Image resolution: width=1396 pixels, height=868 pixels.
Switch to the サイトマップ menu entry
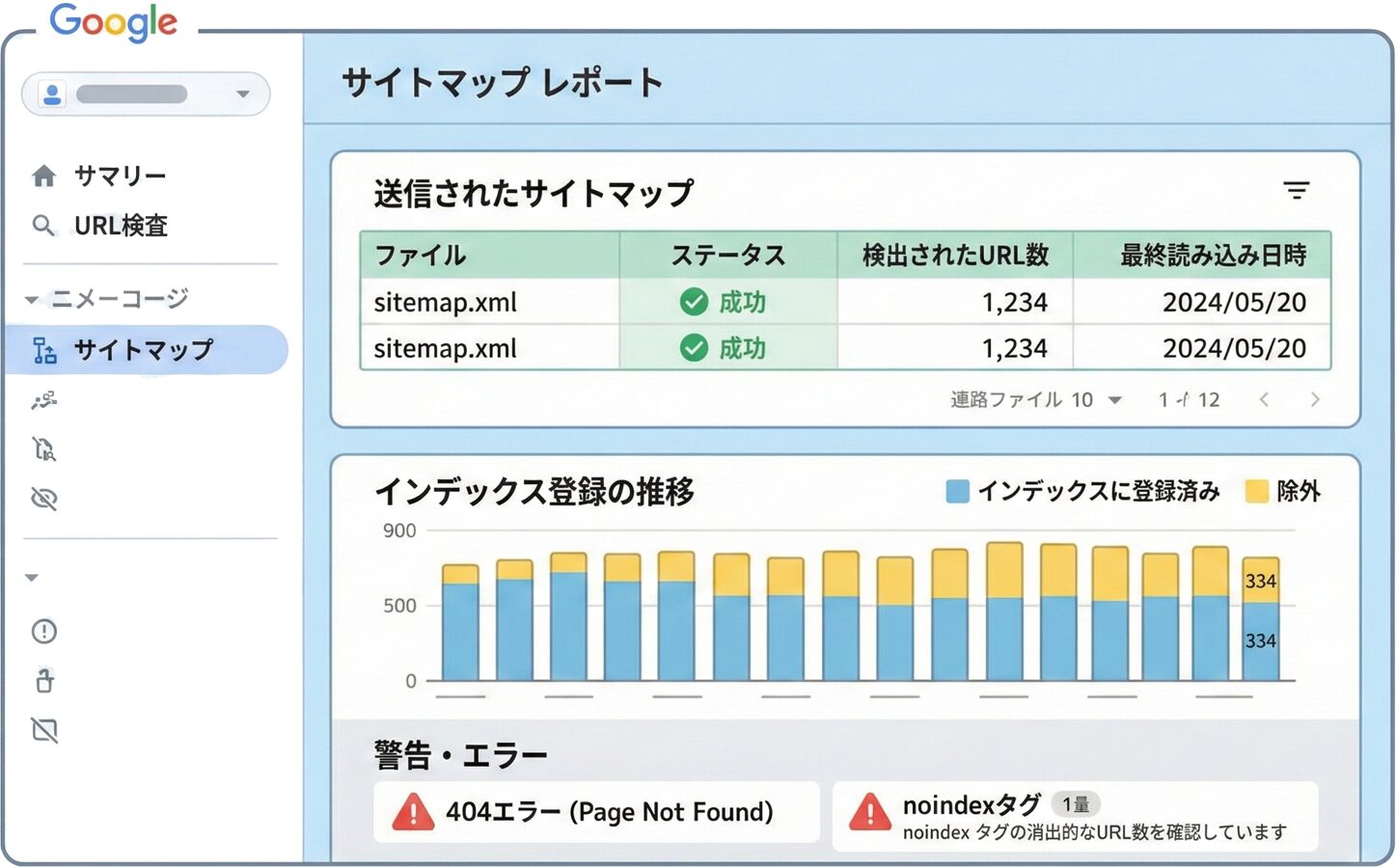click(x=145, y=350)
